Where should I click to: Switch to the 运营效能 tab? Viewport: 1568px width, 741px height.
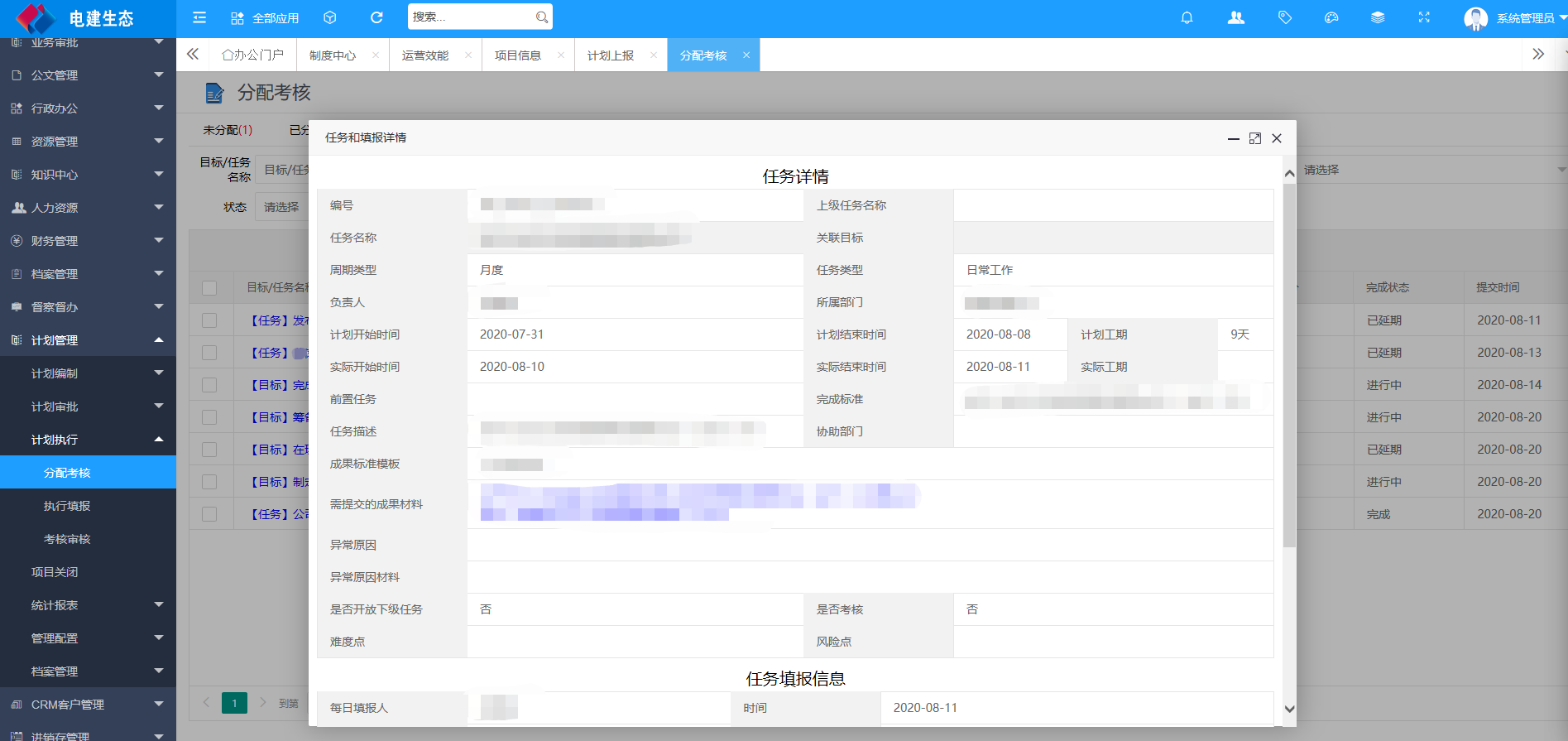tap(425, 55)
